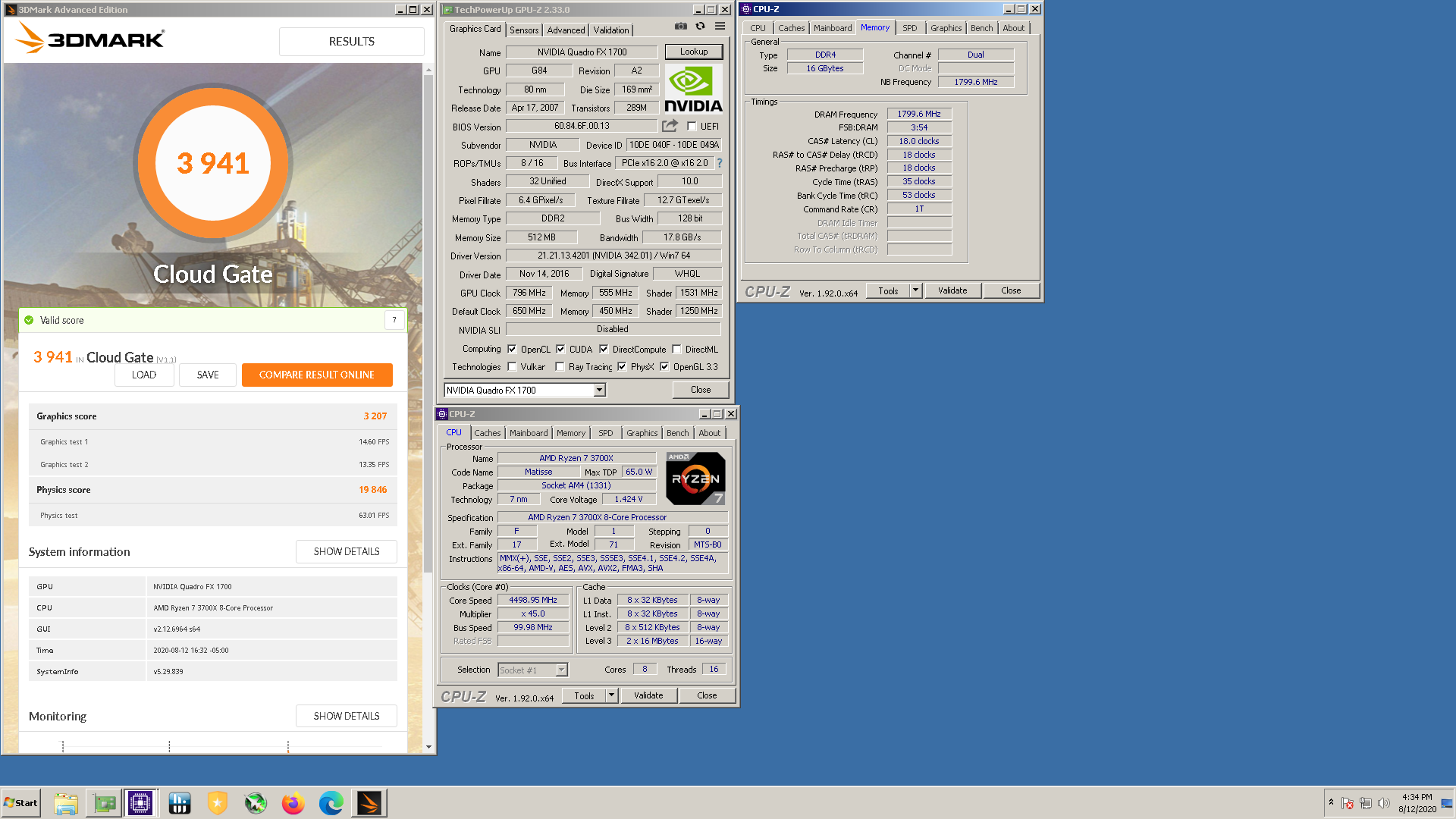The width and height of the screenshot is (1456, 819).
Task: Click the Physics score value 19 846
Action: (x=372, y=490)
